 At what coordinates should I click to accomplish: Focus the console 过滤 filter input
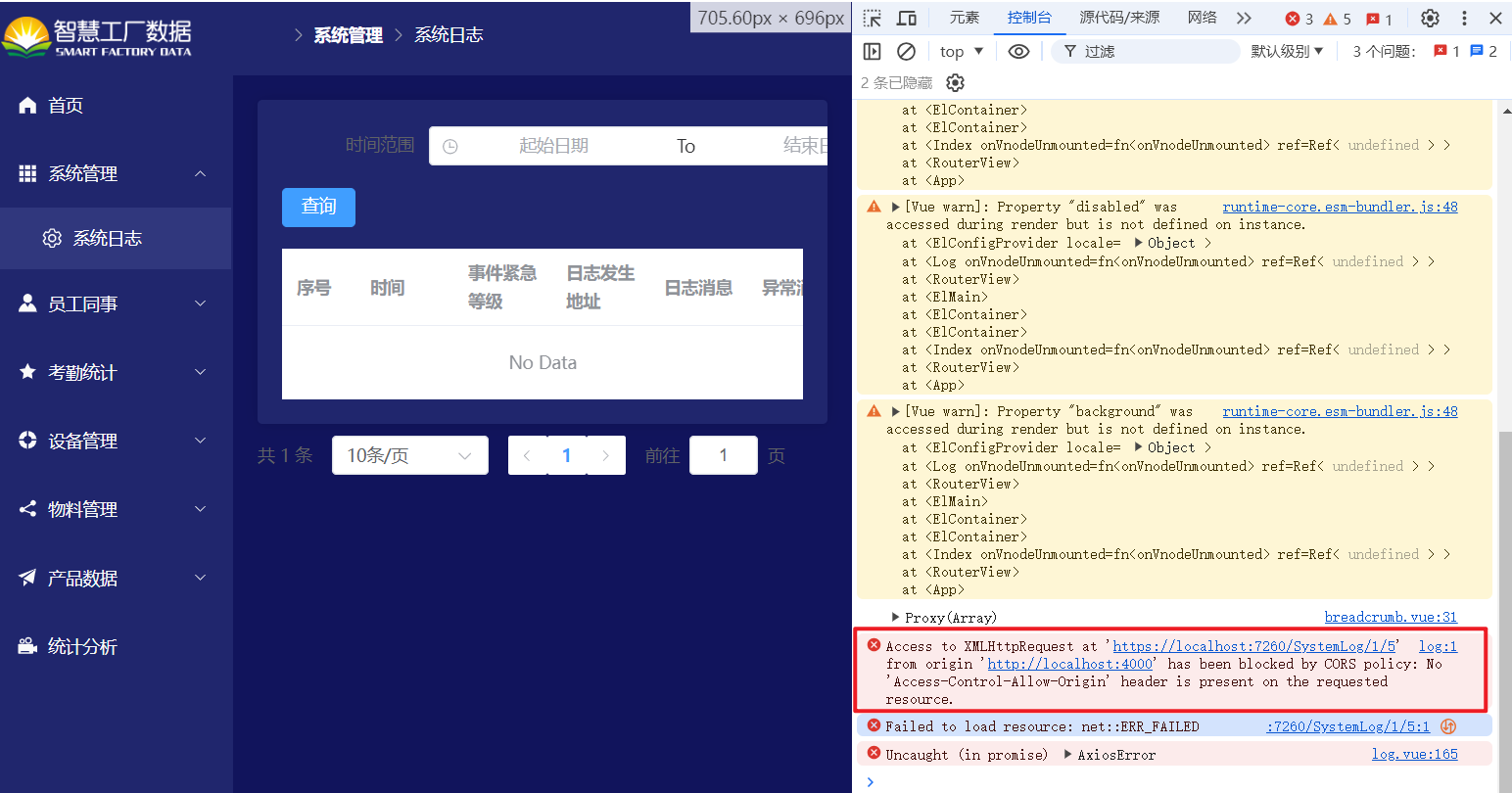pyautogui.click(x=1146, y=51)
